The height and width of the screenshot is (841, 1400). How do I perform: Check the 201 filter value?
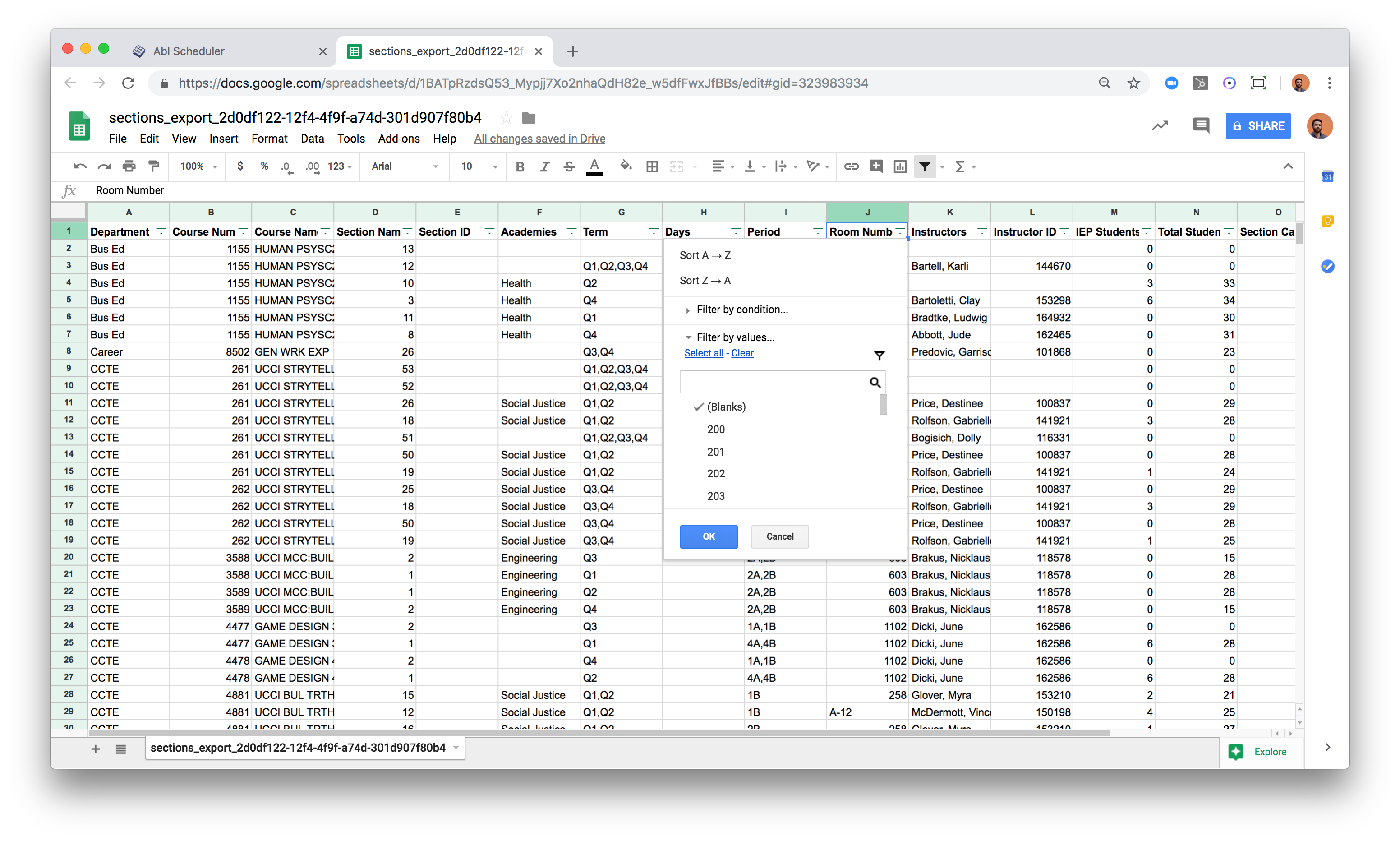[716, 452]
